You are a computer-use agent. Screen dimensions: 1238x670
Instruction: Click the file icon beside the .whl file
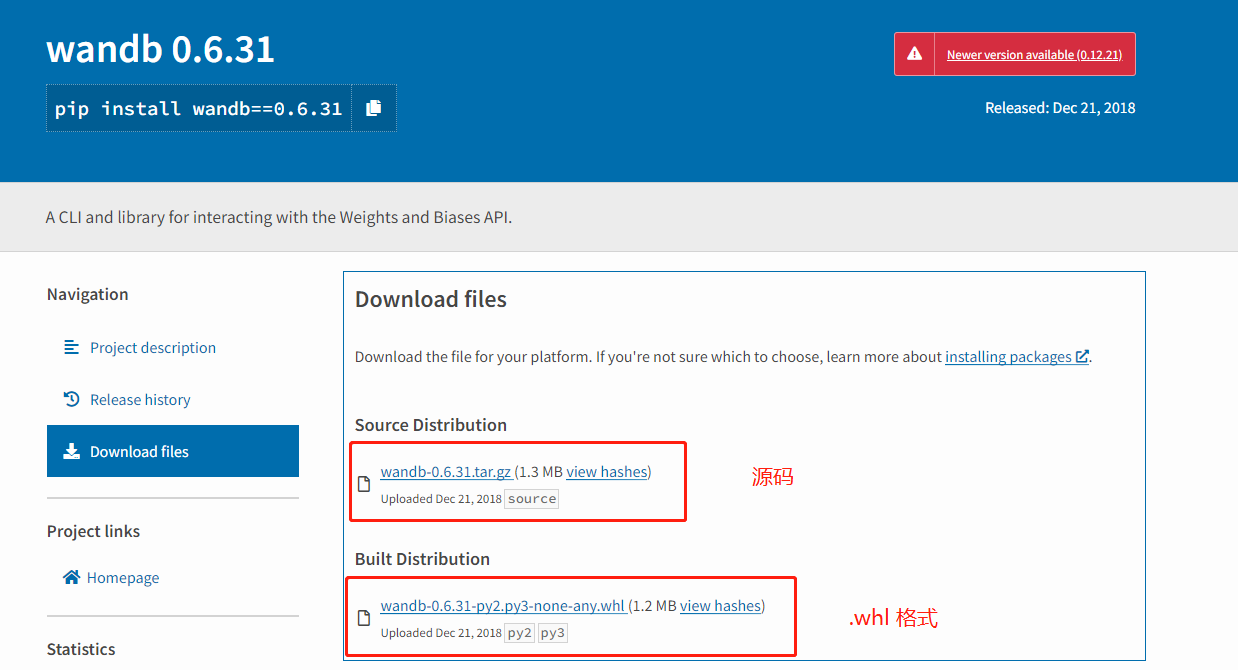pyautogui.click(x=365, y=618)
